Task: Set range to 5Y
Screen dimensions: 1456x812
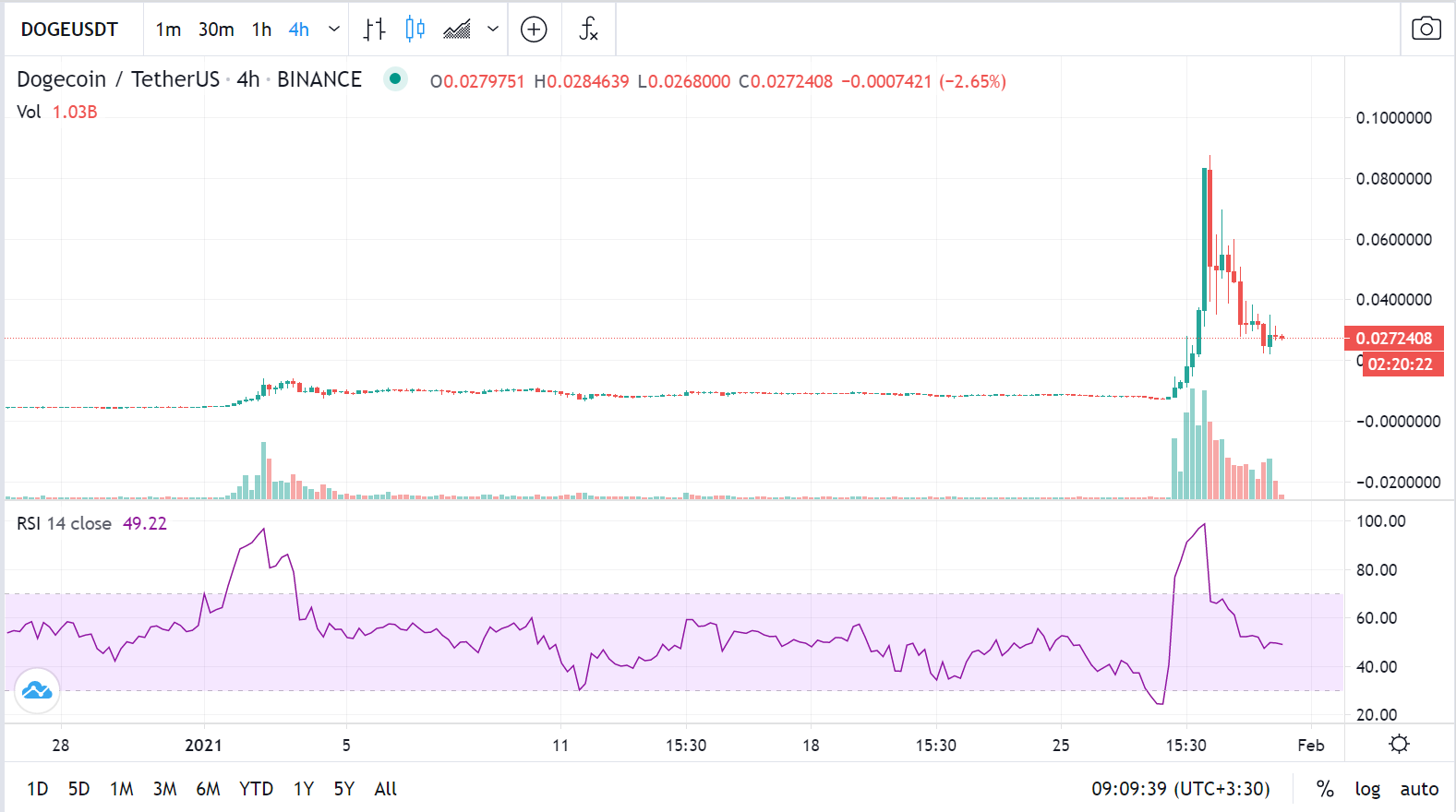Action: (344, 789)
